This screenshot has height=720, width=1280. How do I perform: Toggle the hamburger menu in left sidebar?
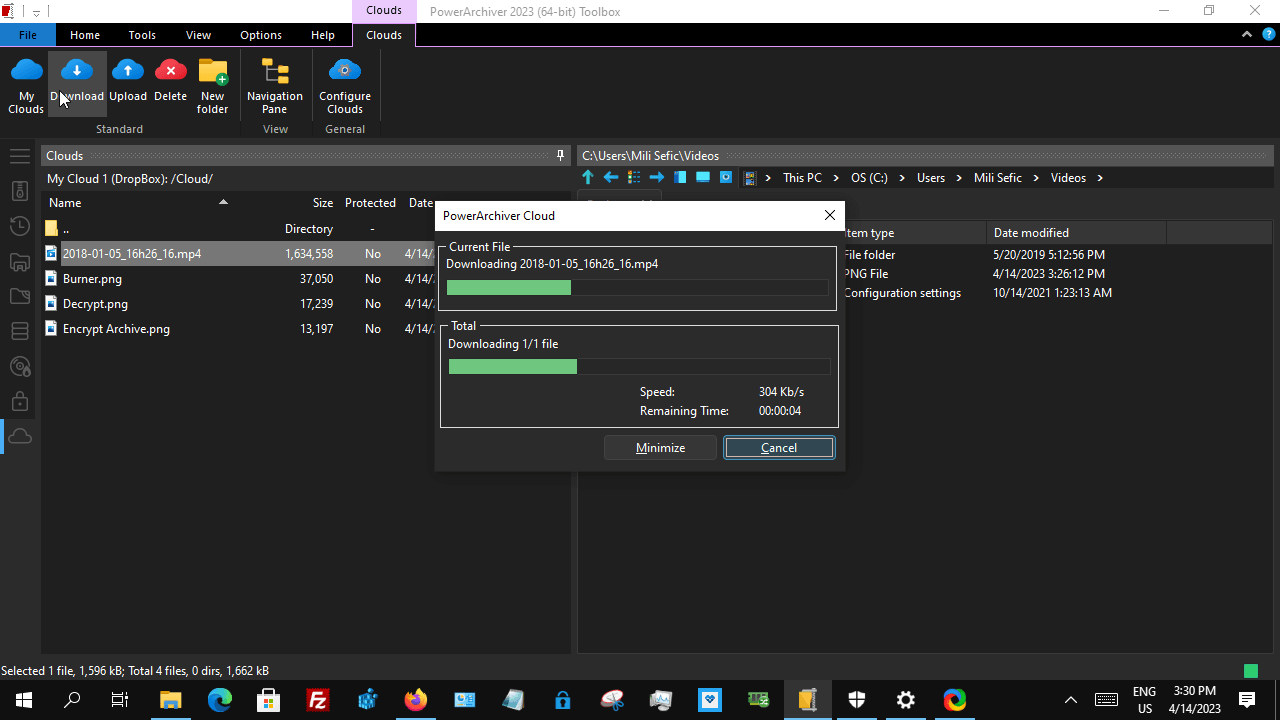[20, 156]
